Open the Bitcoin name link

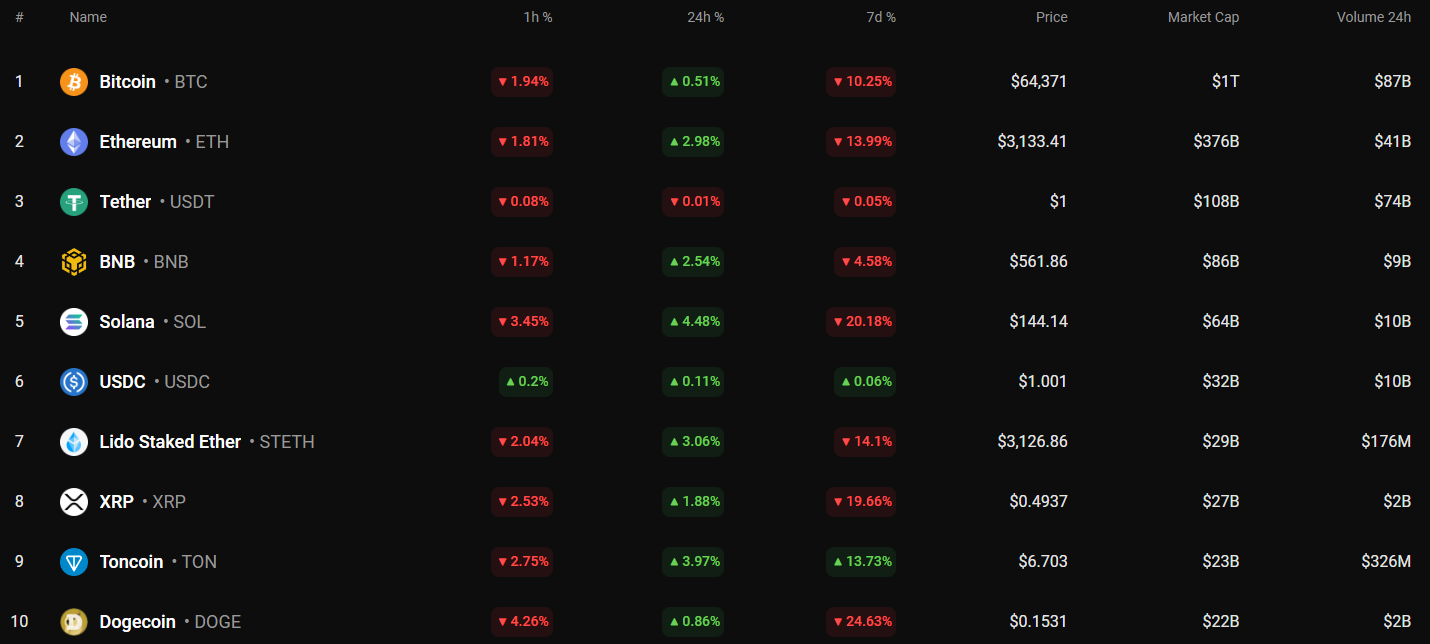pyautogui.click(x=127, y=82)
